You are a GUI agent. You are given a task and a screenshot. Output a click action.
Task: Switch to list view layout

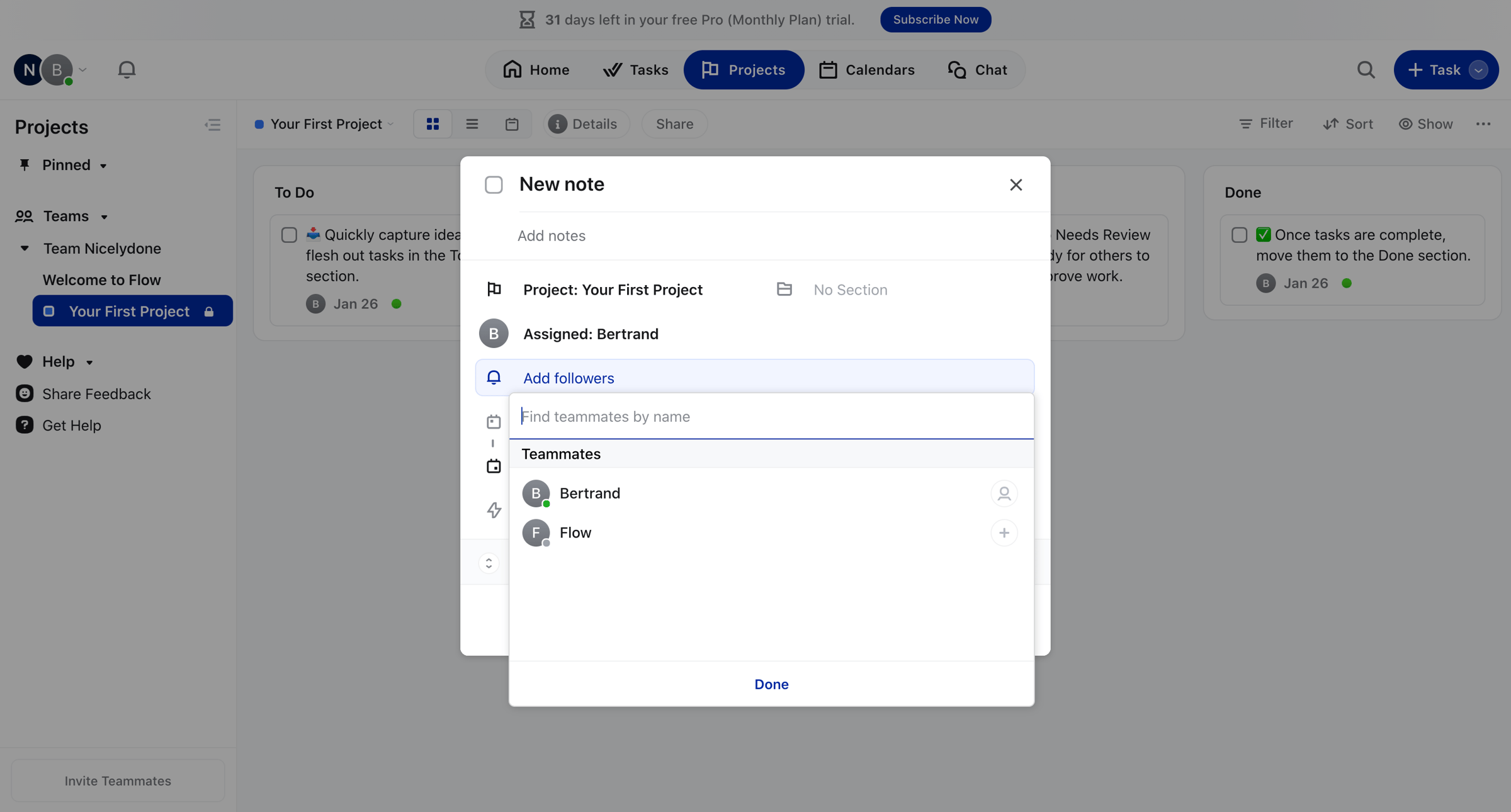coord(472,124)
